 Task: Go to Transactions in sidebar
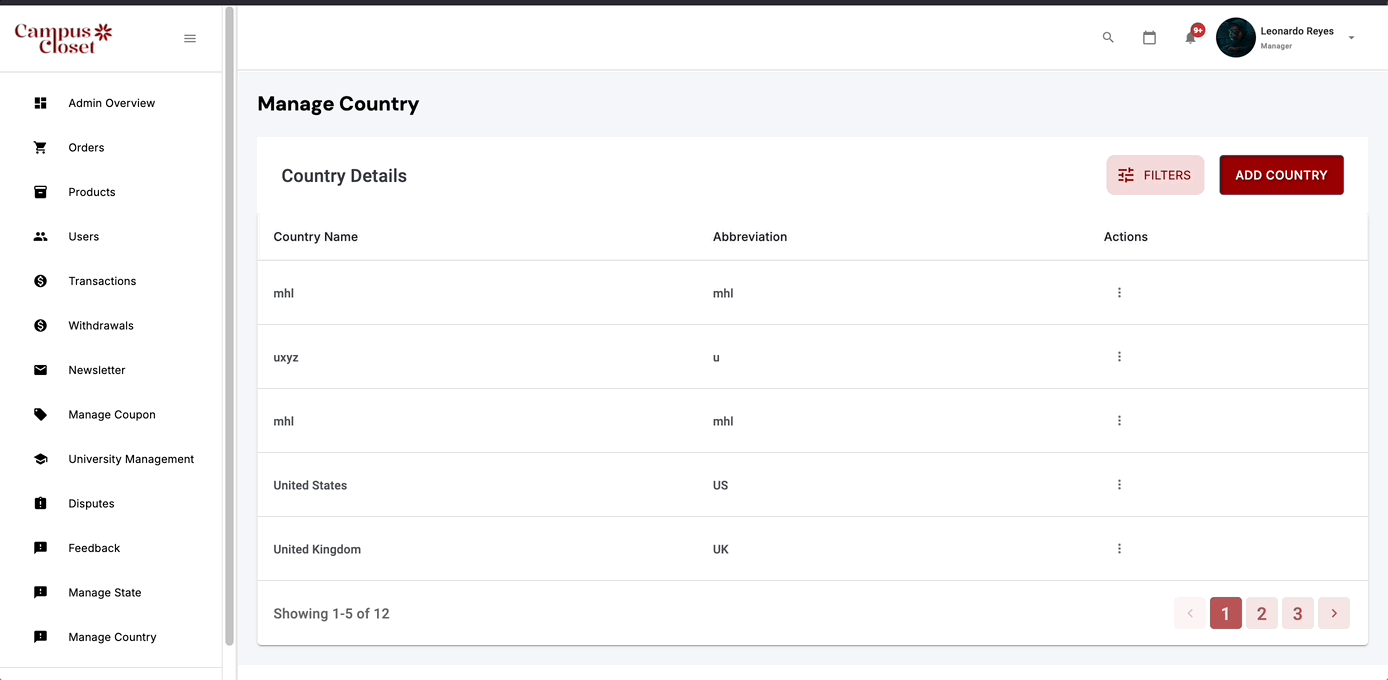point(102,281)
